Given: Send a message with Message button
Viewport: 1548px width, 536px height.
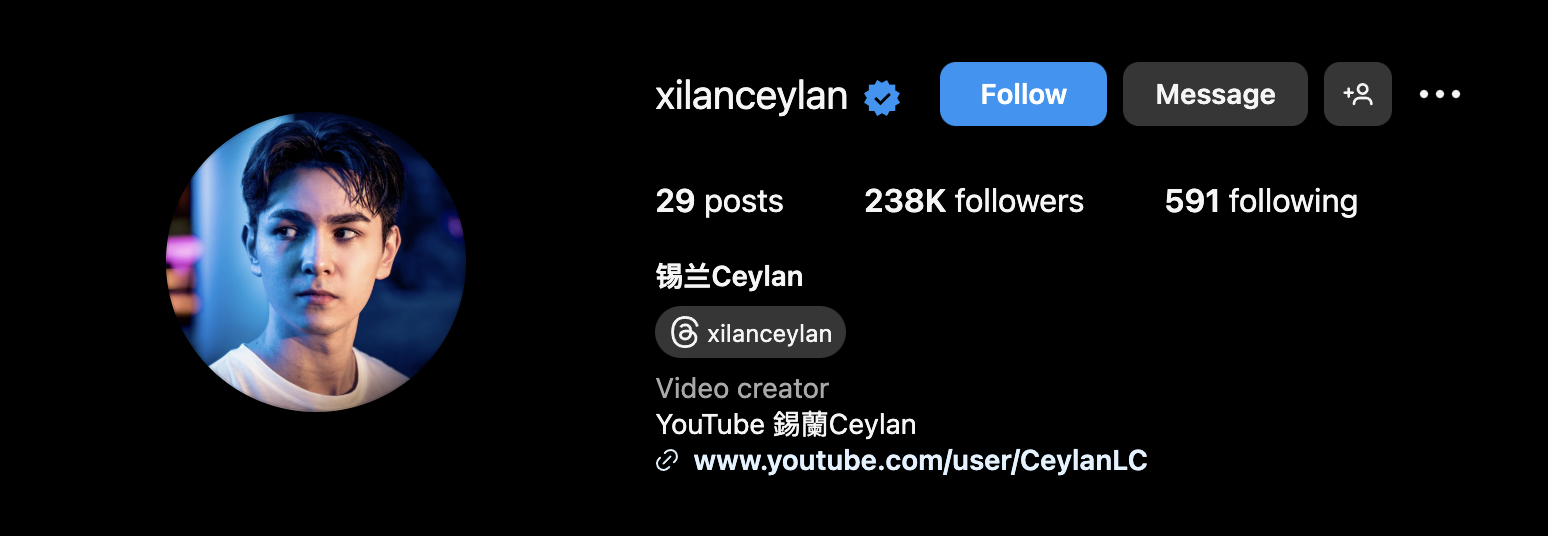Looking at the screenshot, I should (1215, 94).
